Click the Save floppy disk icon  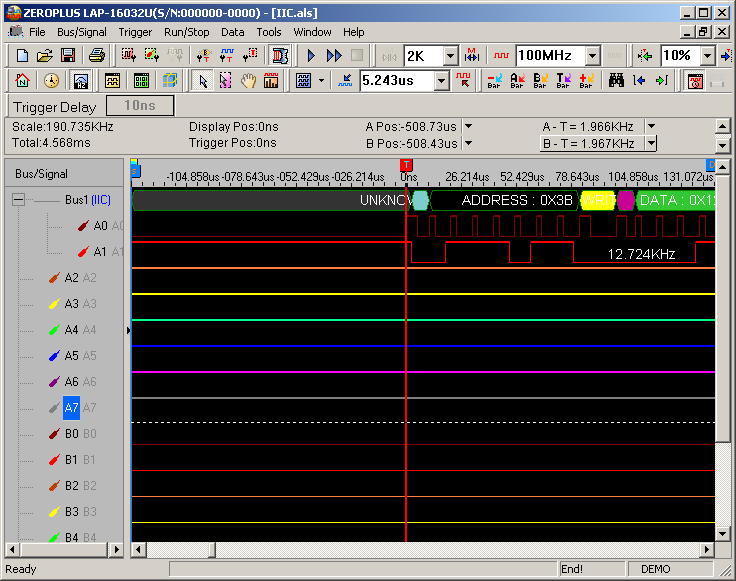(66, 56)
